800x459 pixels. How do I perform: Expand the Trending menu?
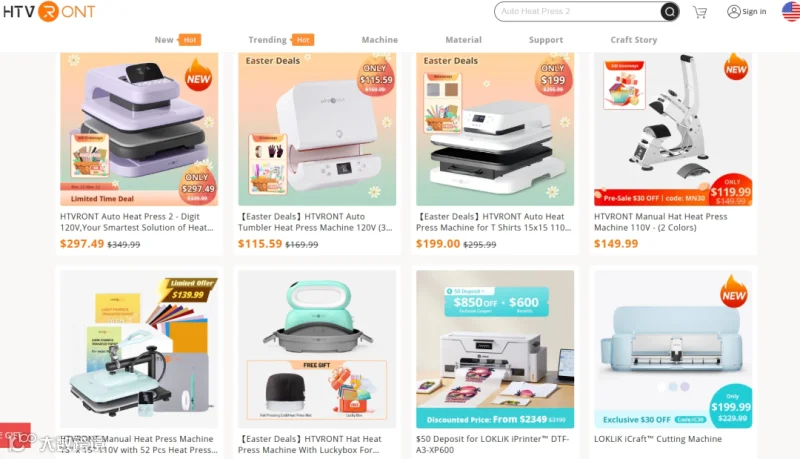click(x=267, y=40)
